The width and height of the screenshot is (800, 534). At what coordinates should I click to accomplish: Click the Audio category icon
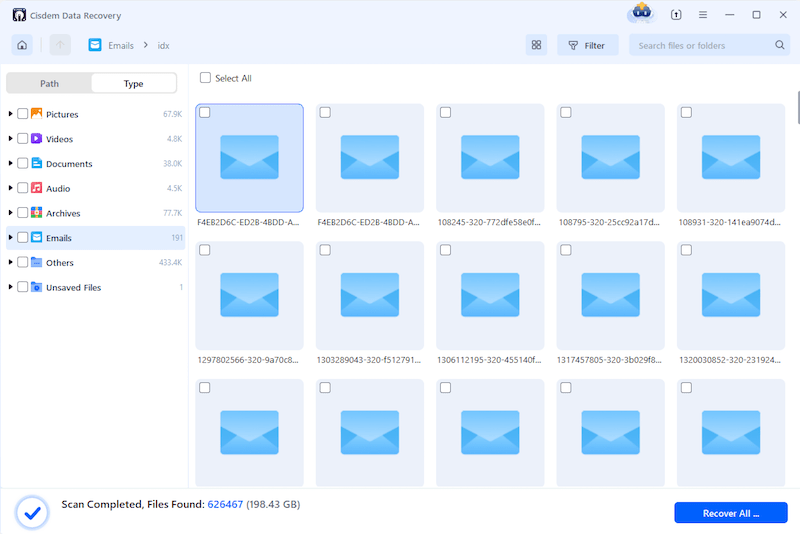36,188
